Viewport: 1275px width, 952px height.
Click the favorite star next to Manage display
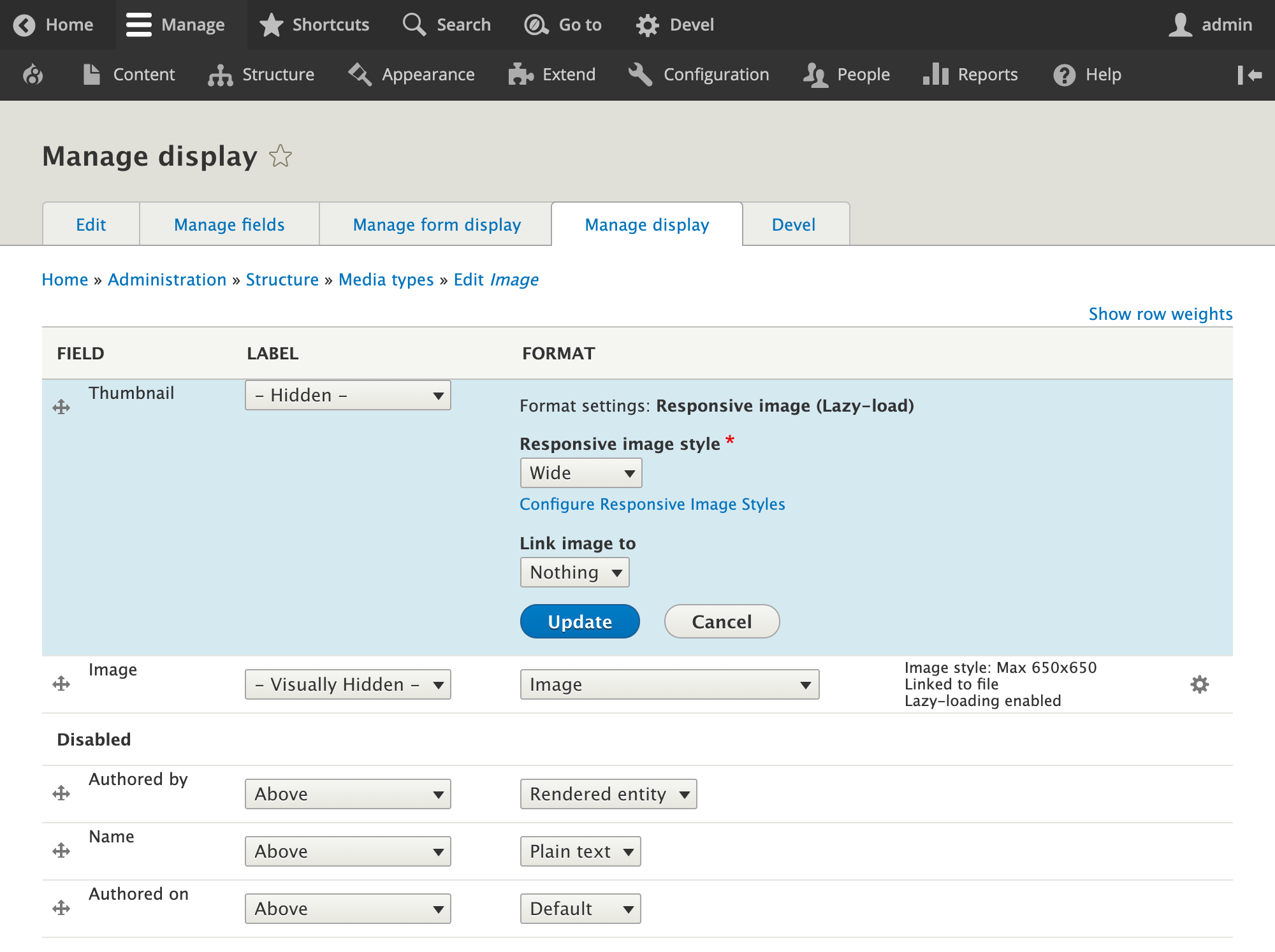tap(281, 155)
